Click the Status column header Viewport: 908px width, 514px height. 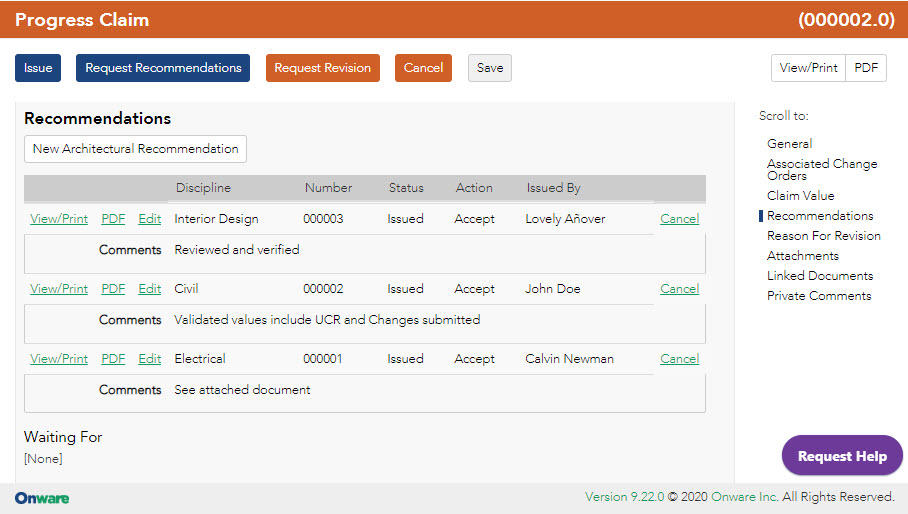point(406,188)
